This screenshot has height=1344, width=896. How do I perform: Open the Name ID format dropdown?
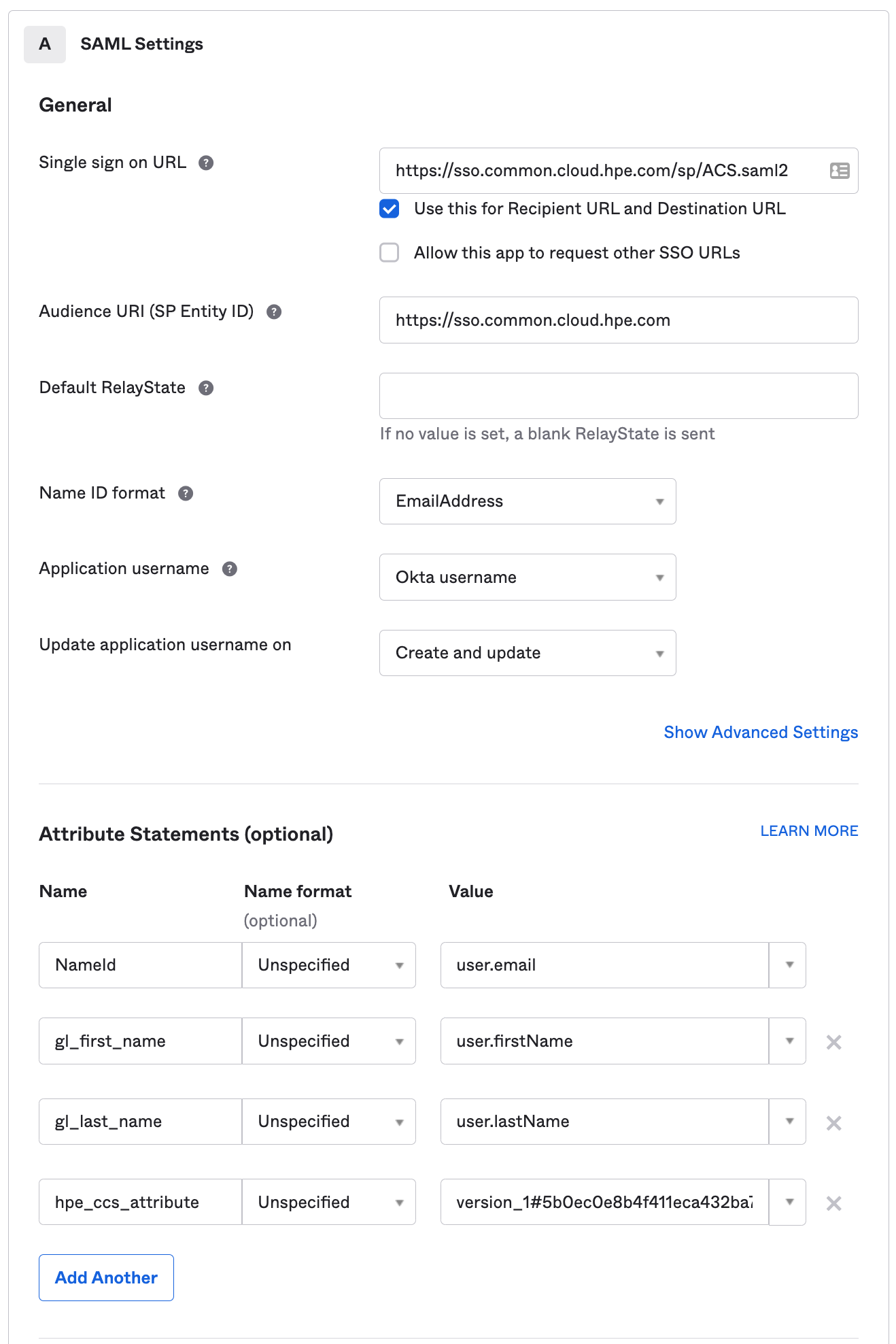659,501
